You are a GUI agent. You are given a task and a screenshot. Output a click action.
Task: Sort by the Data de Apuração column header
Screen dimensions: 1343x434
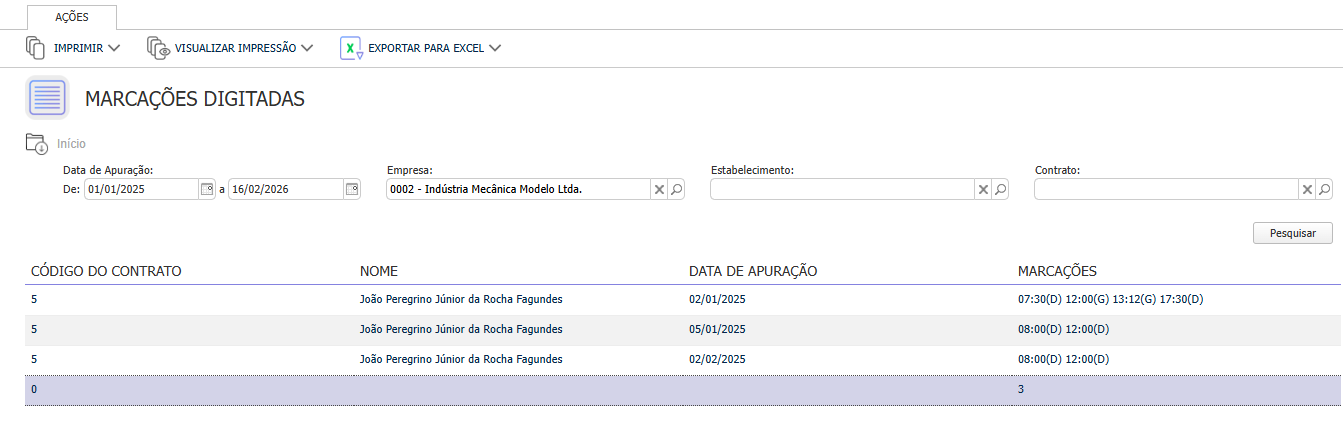(753, 271)
